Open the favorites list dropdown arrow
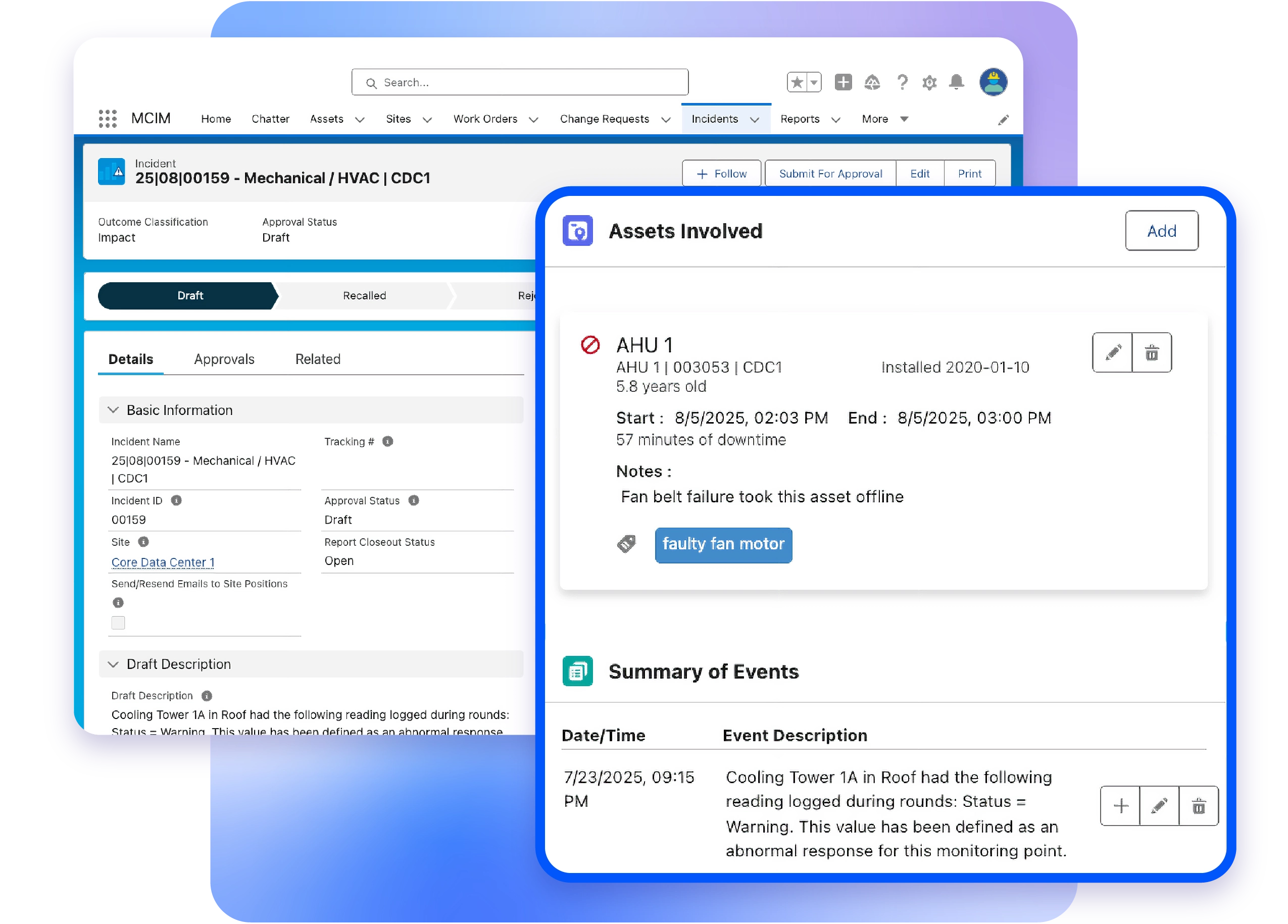Image resolution: width=1288 pixels, height=924 pixels. pyautogui.click(x=814, y=82)
